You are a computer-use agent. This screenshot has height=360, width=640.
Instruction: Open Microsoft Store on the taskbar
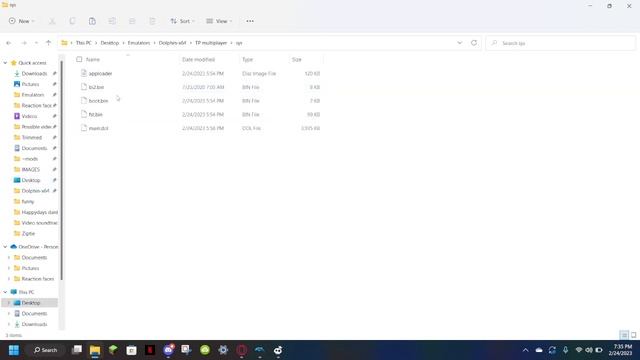(x=131, y=350)
